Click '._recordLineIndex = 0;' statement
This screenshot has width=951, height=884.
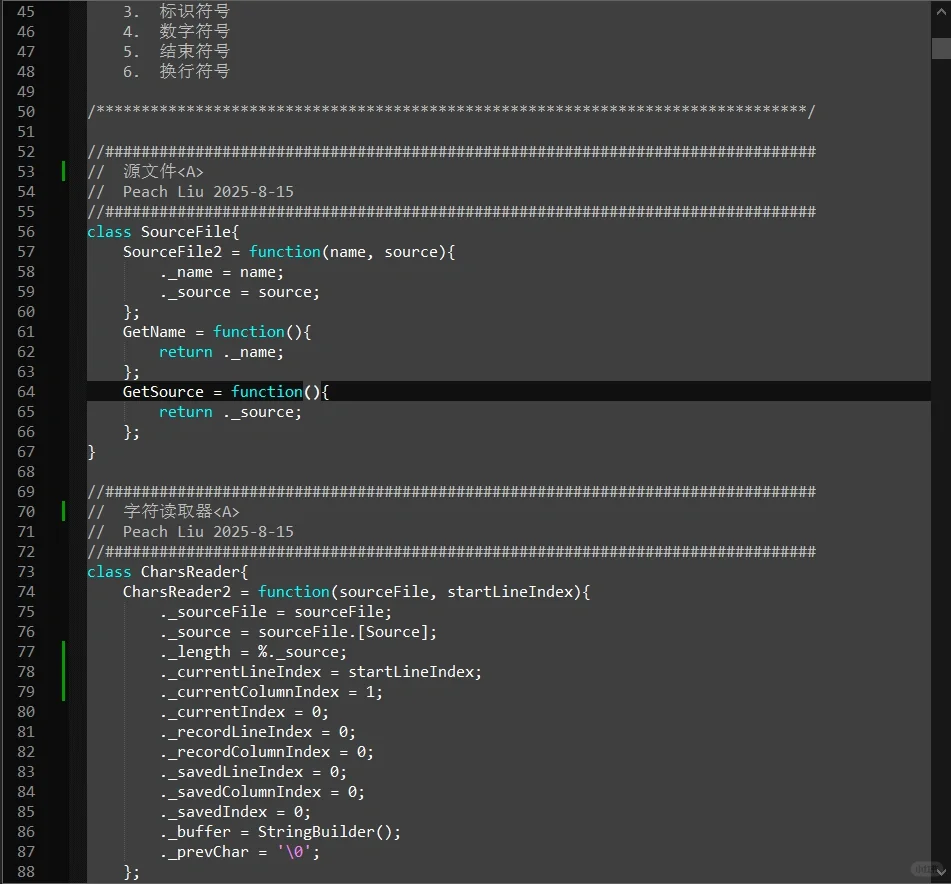click(257, 732)
